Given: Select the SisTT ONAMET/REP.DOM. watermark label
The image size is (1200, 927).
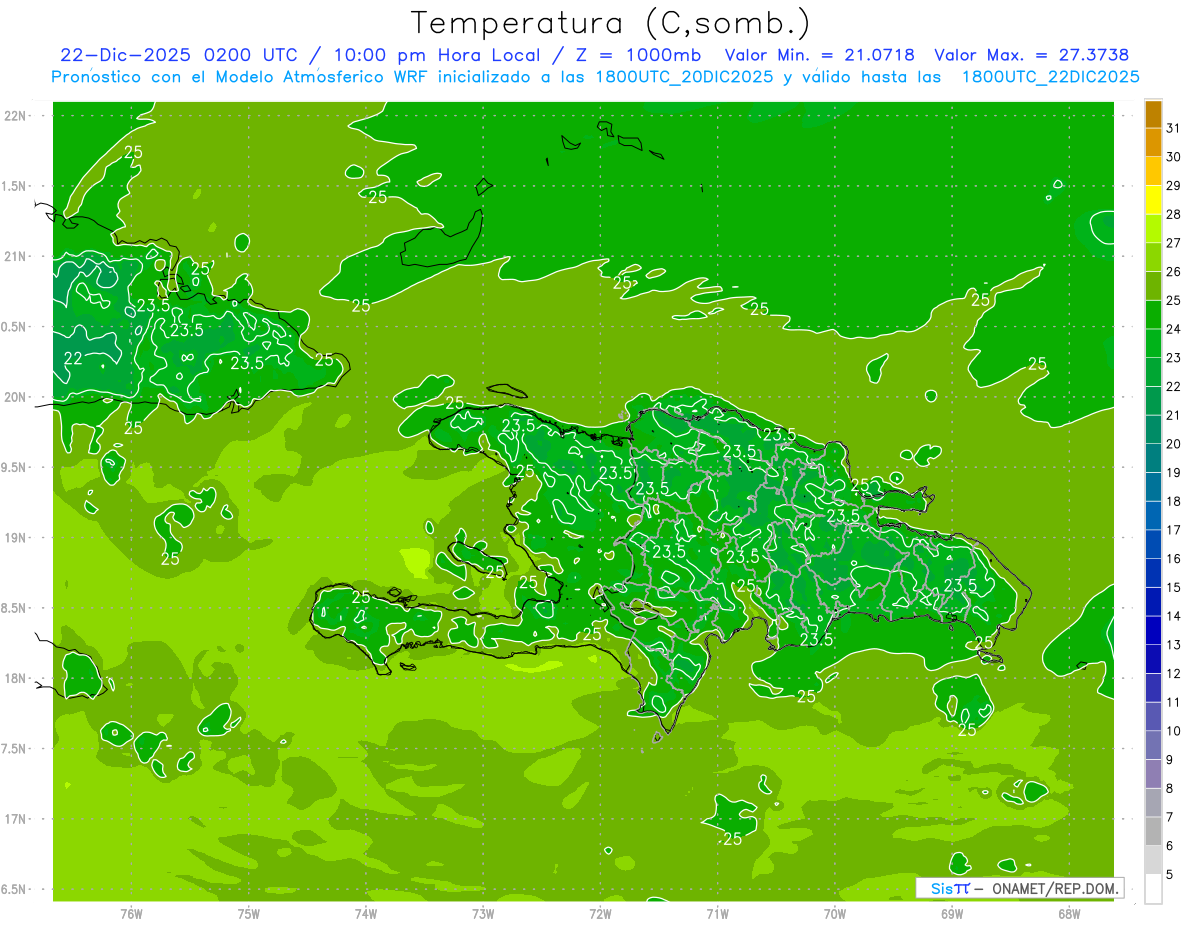Looking at the screenshot, I should pos(1018,888).
